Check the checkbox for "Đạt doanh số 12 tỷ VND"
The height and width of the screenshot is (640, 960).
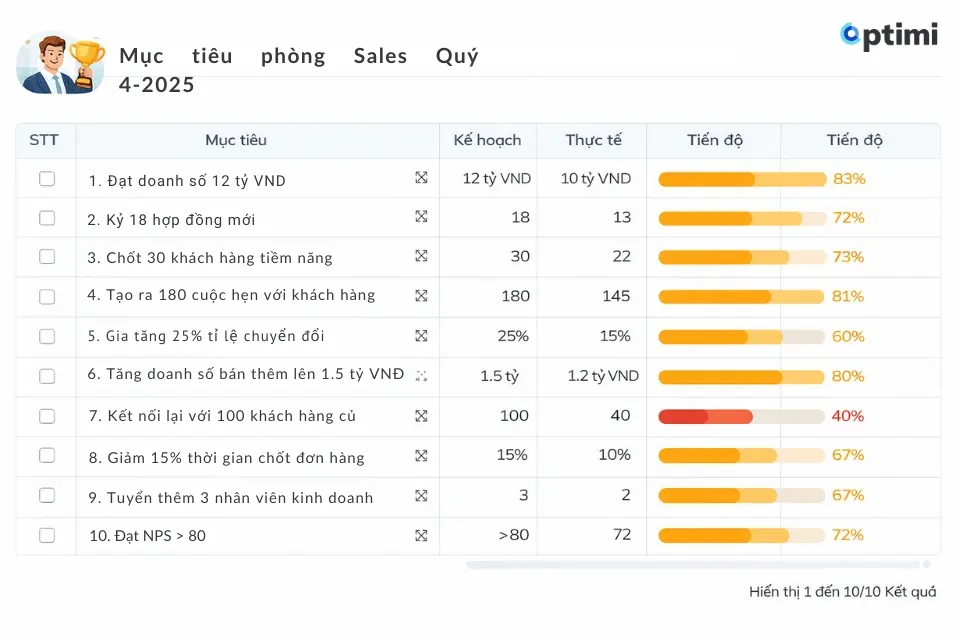(45, 179)
